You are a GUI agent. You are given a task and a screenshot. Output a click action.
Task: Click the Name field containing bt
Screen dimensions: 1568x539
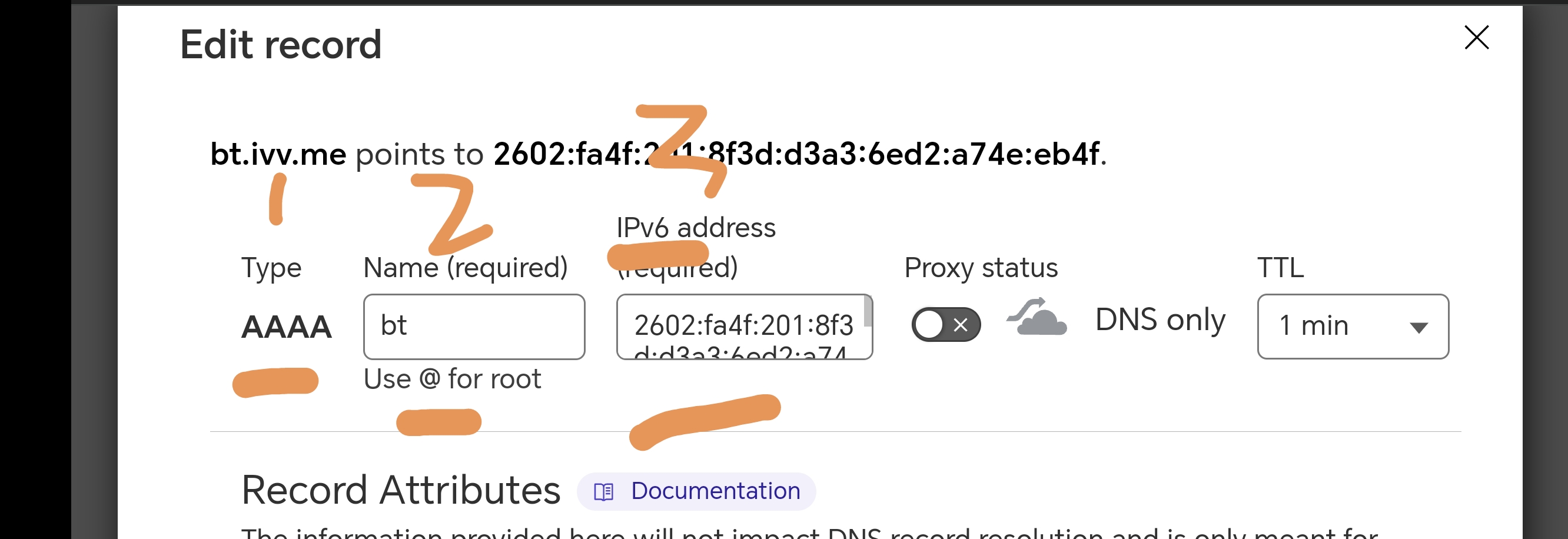pos(474,326)
